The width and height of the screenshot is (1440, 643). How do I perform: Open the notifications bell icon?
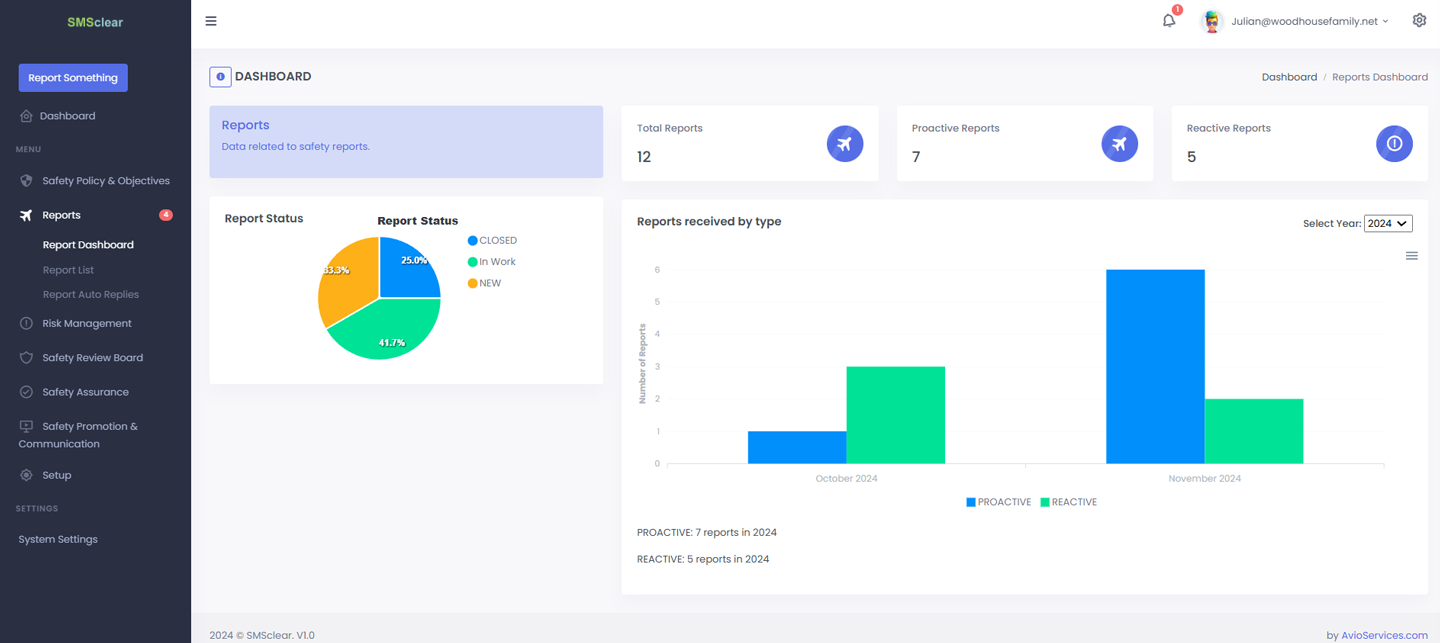[1168, 21]
